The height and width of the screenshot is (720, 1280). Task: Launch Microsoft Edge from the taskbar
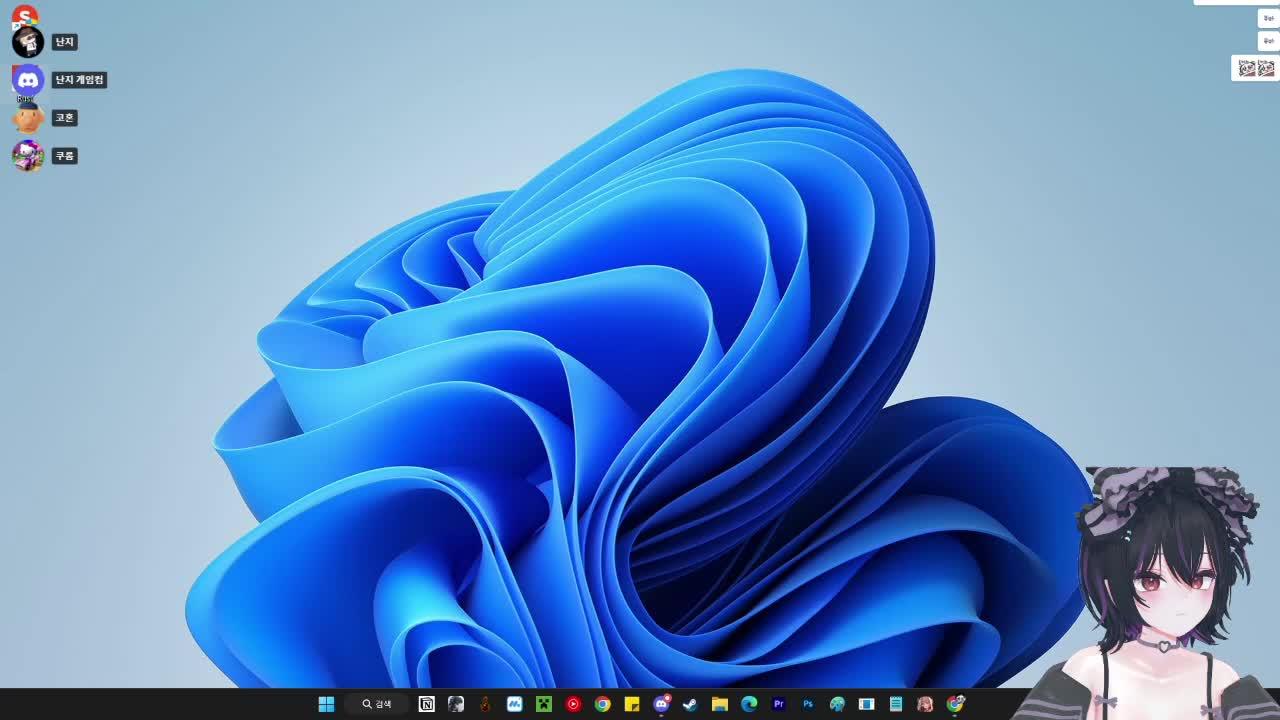pyautogui.click(x=749, y=704)
